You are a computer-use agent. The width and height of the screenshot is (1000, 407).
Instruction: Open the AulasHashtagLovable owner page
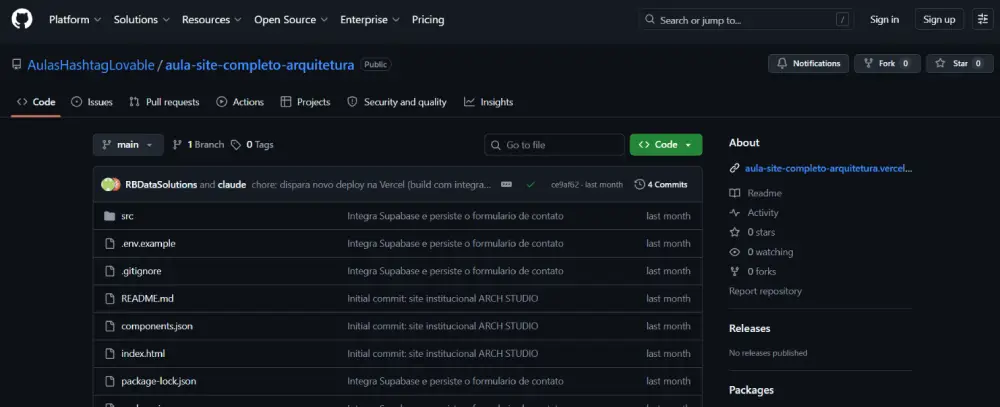(x=91, y=65)
